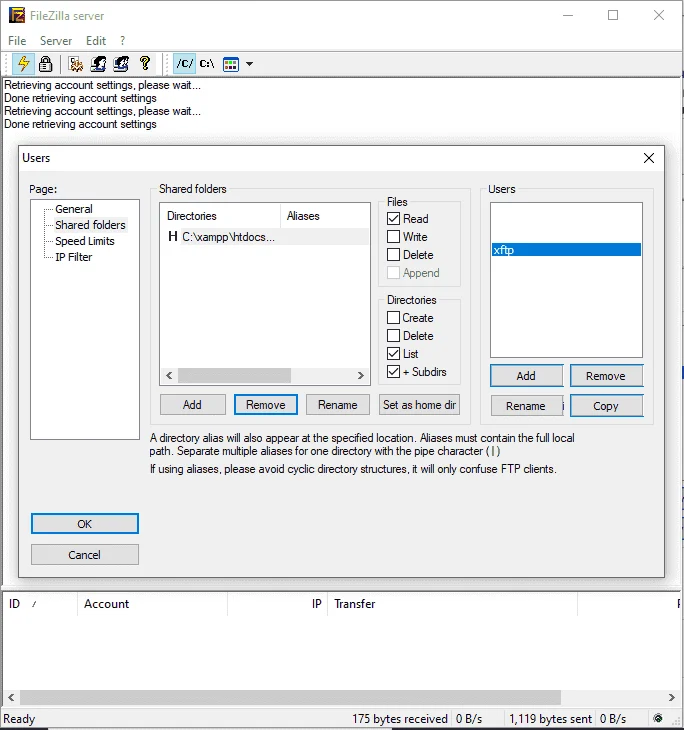This screenshot has height=730, width=684.
Task: Confirm the dialog with OK
Action: 85,524
